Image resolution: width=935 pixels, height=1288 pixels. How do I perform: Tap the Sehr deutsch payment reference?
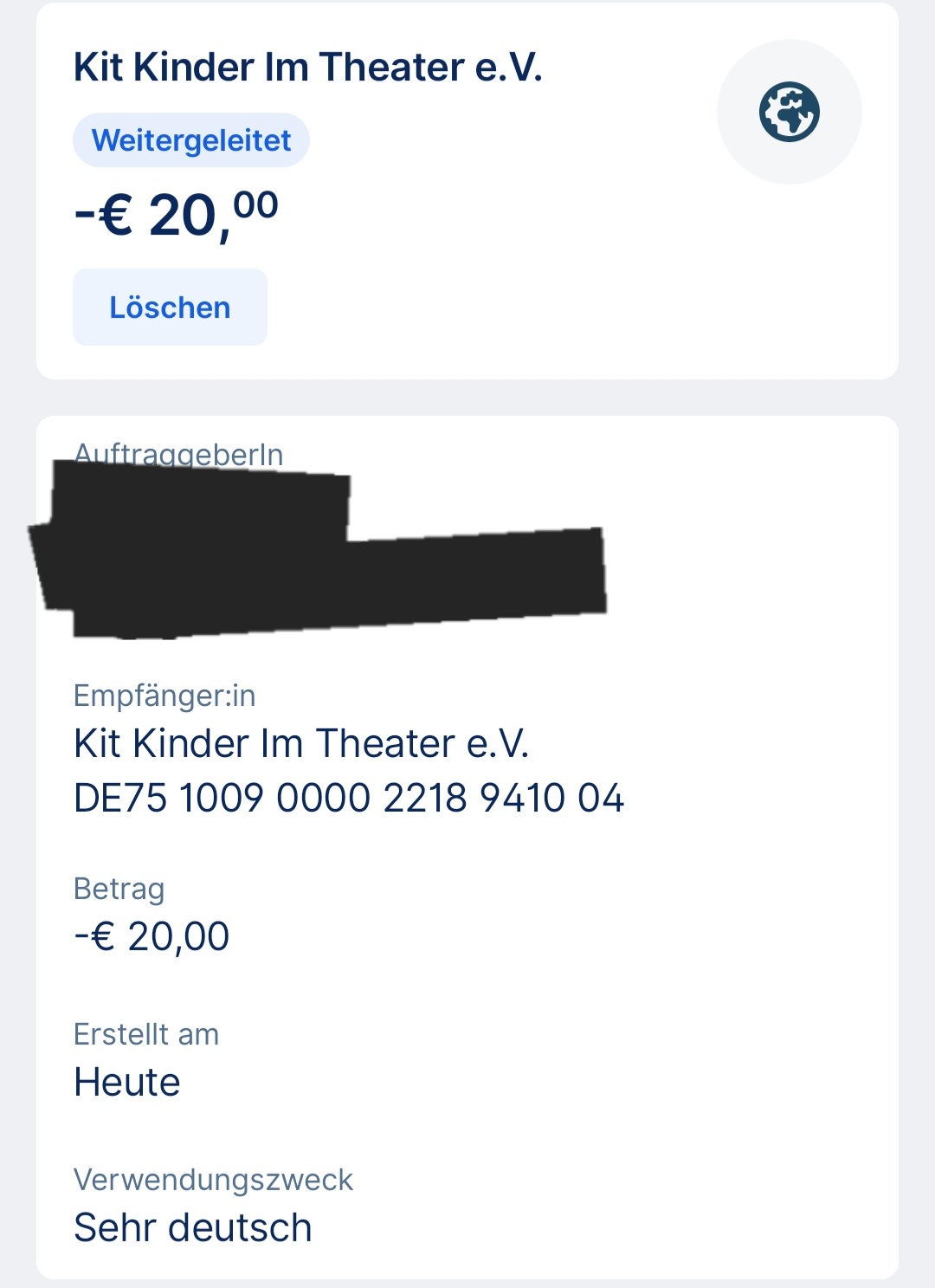(x=192, y=1227)
